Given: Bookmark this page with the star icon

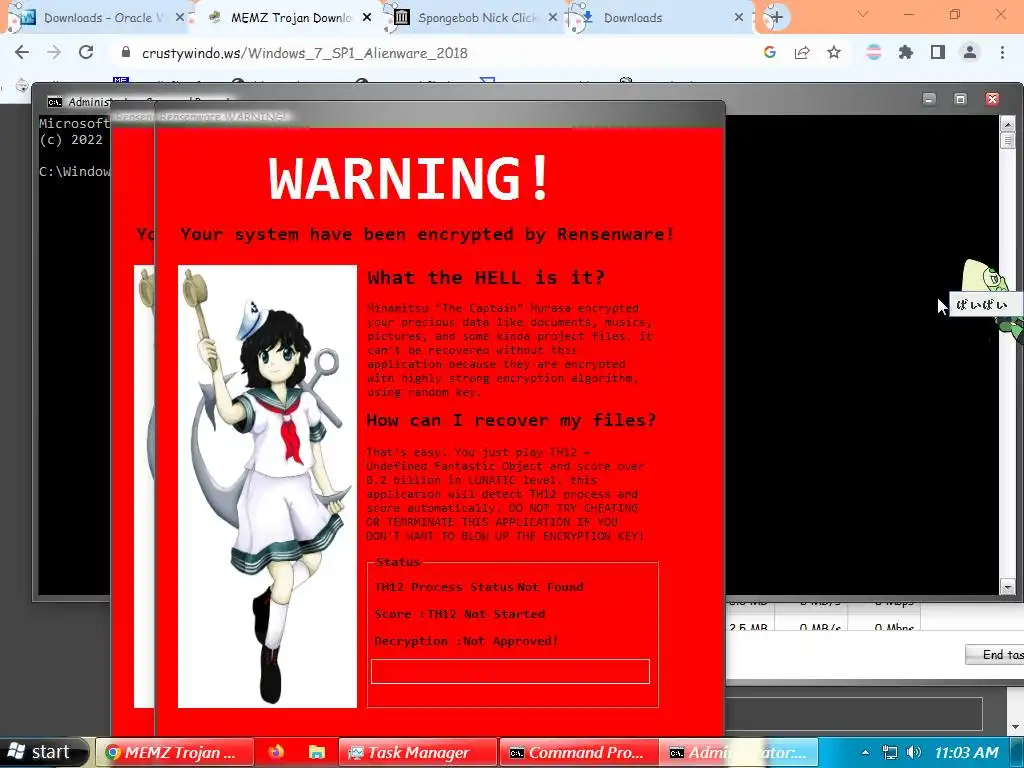Looking at the screenshot, I should tap(834, 53).
